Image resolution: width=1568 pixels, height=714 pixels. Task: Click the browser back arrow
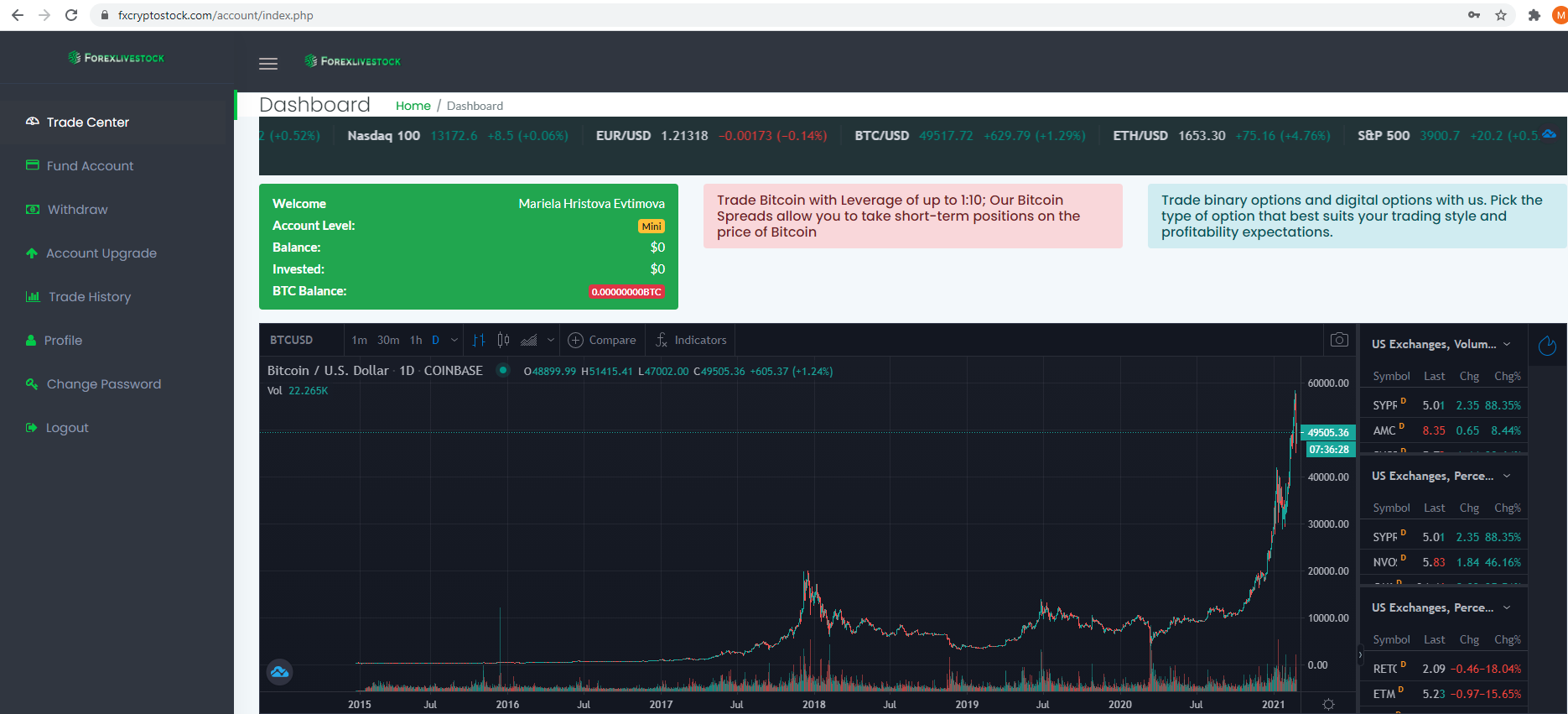tap(18, 15)
